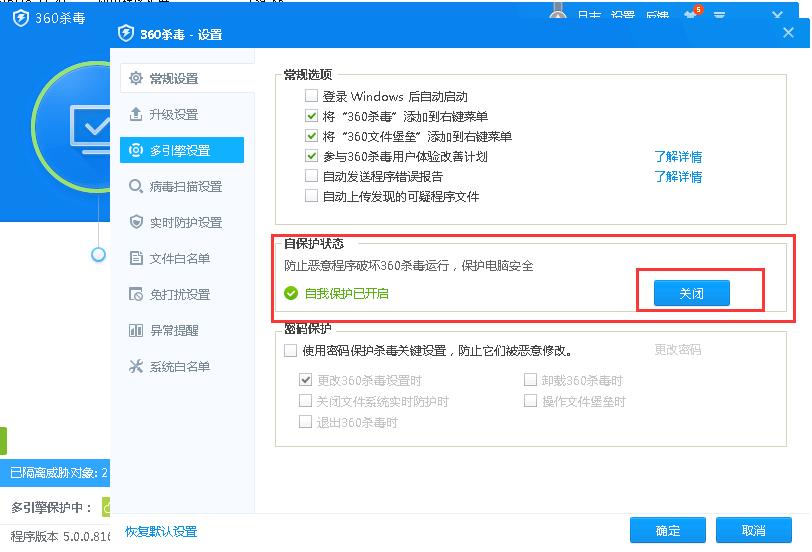This screenshot has height=552, width=812.
Task: Enable 使用密码保护杀毒关键设置 checkbox
Action: [290, 351]
